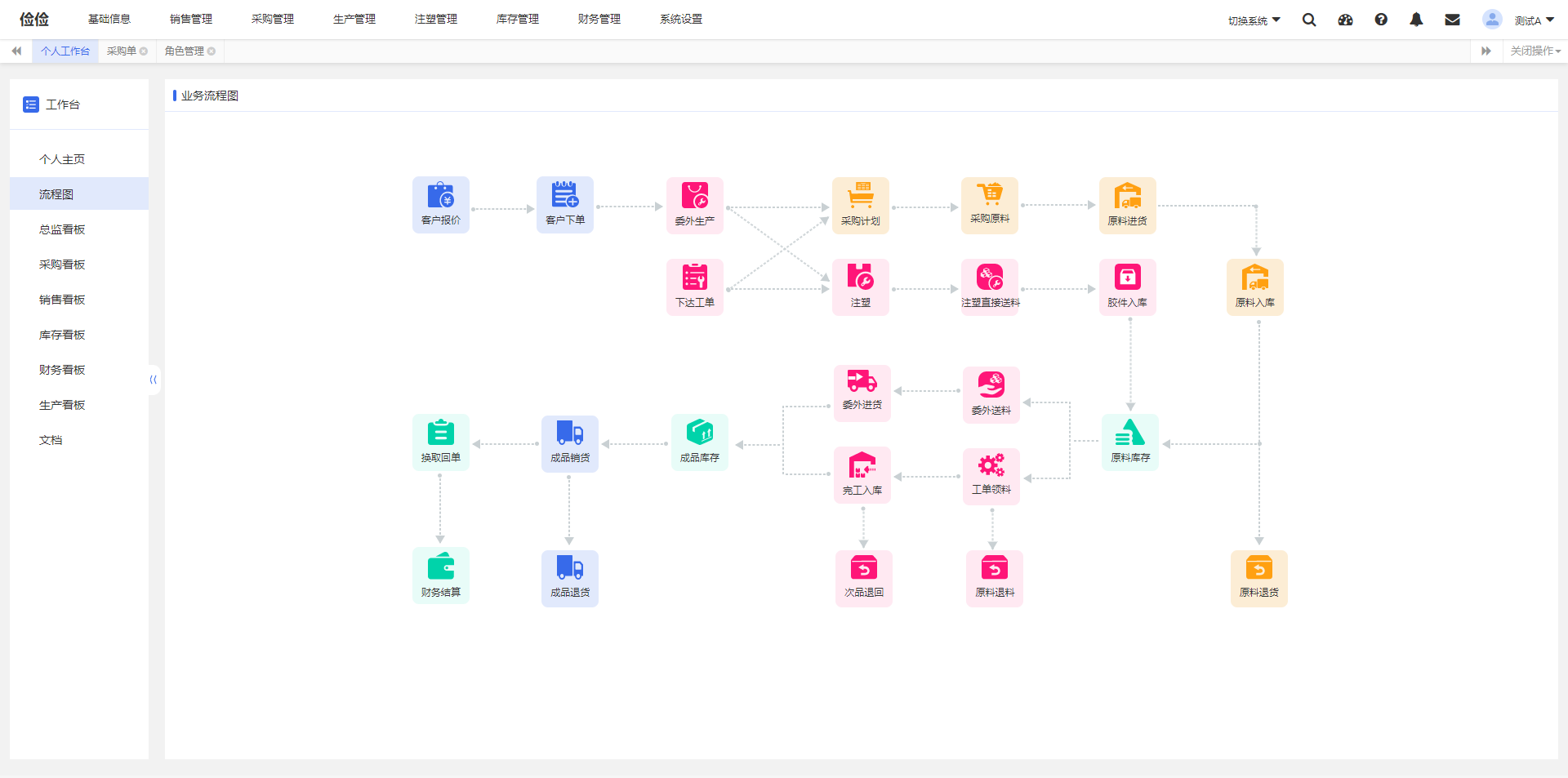This screenshot has height=778, width=1568.
Task: Open the 生产管理 menu
Action: coord(354,19)
